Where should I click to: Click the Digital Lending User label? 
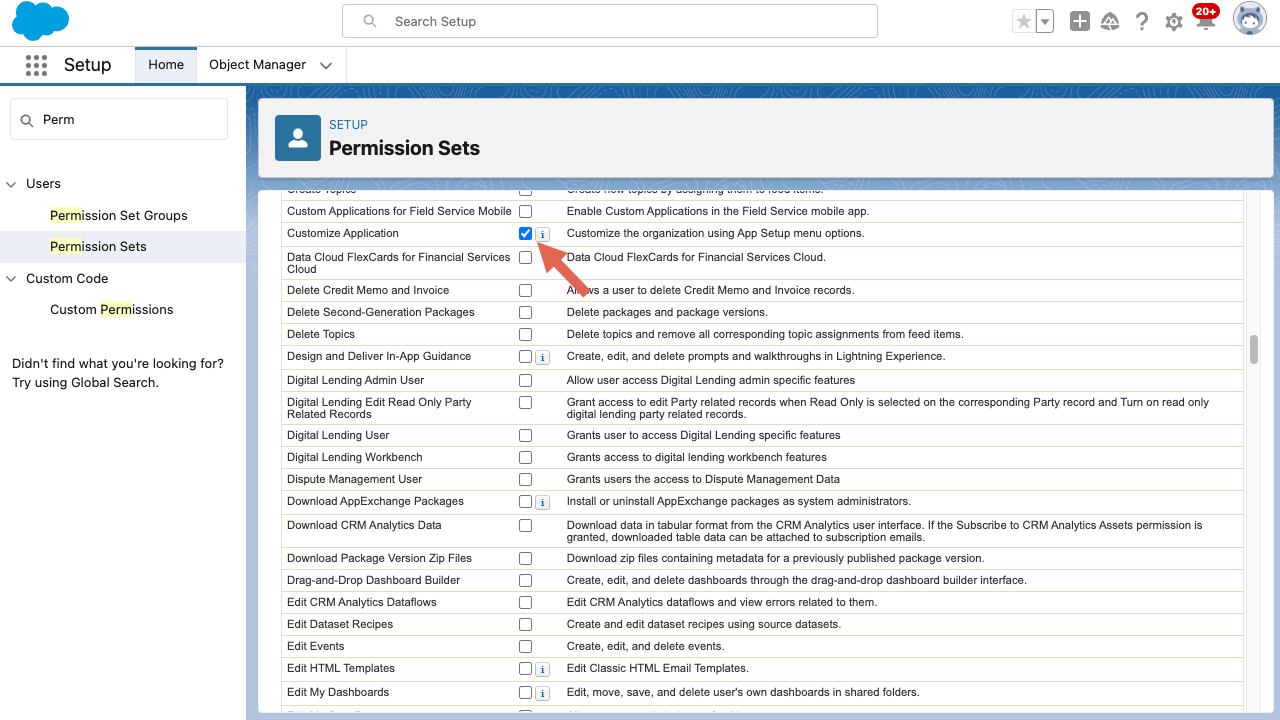point(338,435)
